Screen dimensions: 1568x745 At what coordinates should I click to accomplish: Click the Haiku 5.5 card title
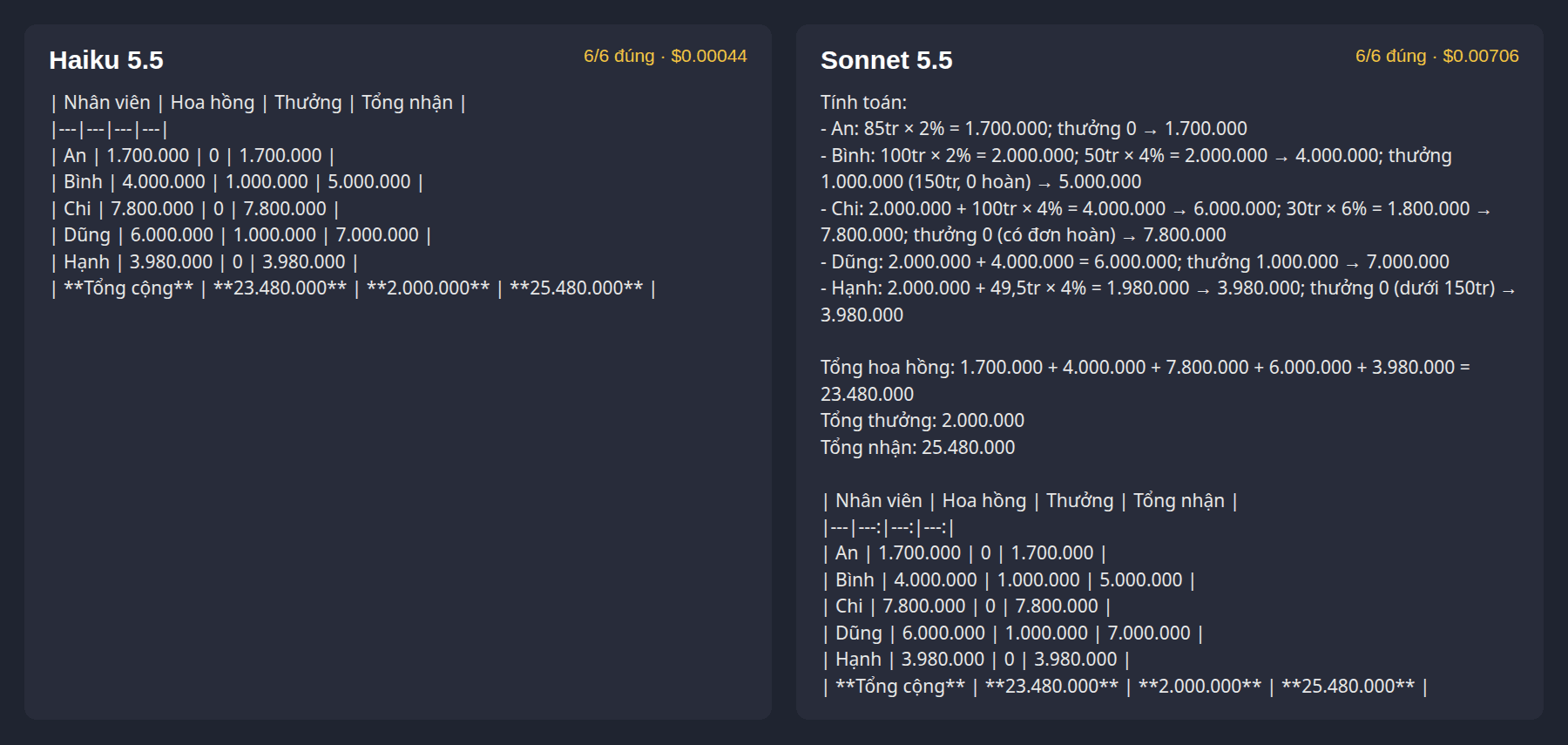[x=106, y=60]
